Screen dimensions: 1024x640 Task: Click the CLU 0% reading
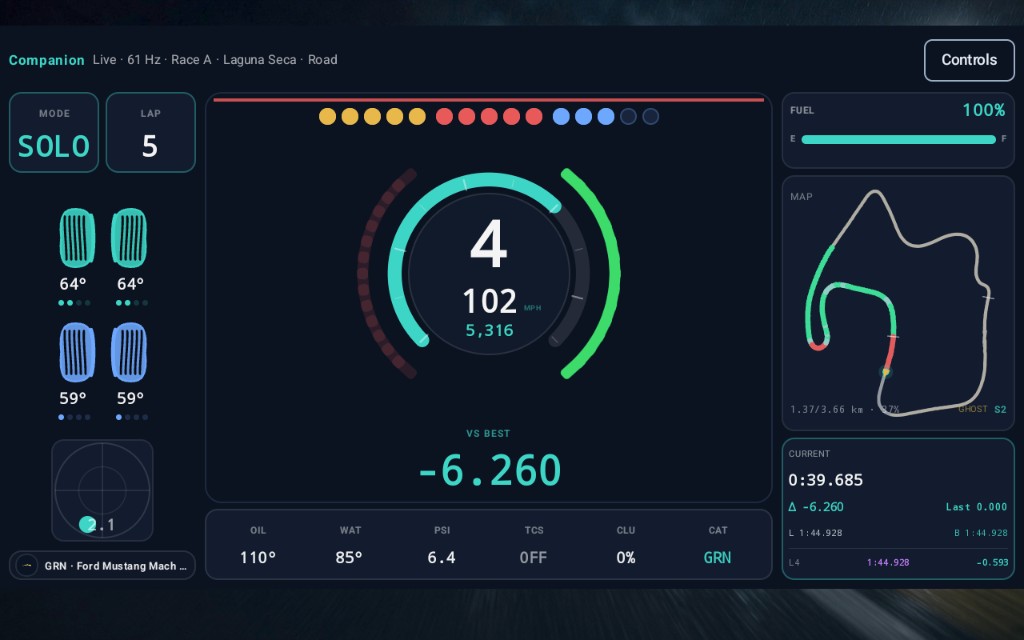tap(626, 545)
